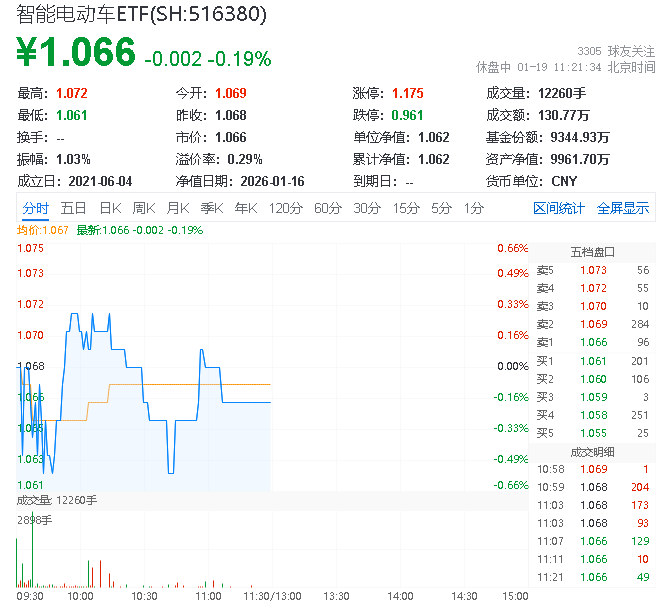Open 全屏显示 fullscreen view
656x615 pixels.
pos(623,208)
